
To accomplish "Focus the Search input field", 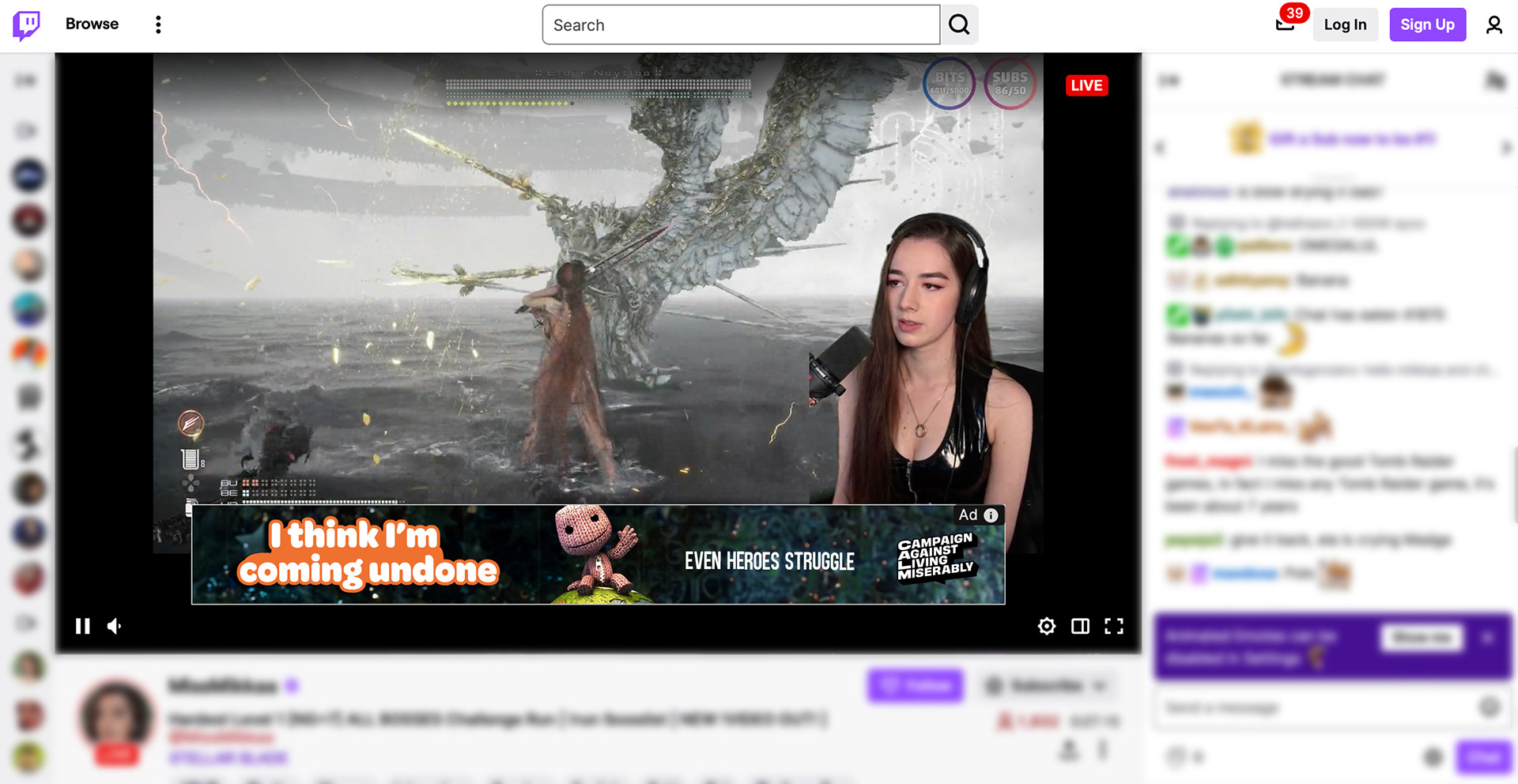I will click(x=741, y=25).
